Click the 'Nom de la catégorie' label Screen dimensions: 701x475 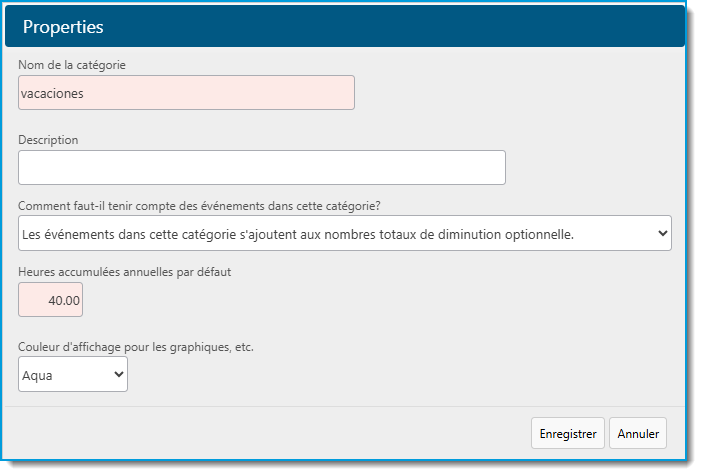[72, 65]
